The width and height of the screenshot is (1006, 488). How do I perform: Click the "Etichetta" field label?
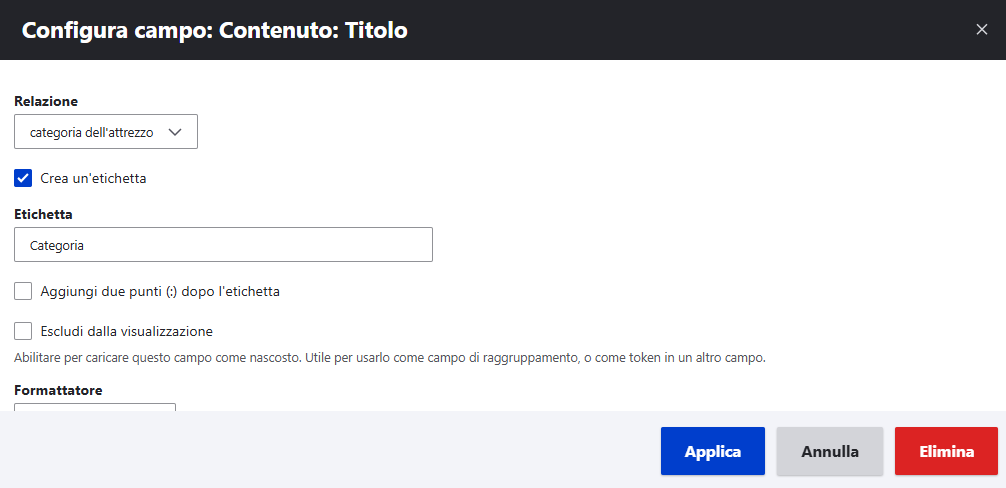(x=44, y=214)
